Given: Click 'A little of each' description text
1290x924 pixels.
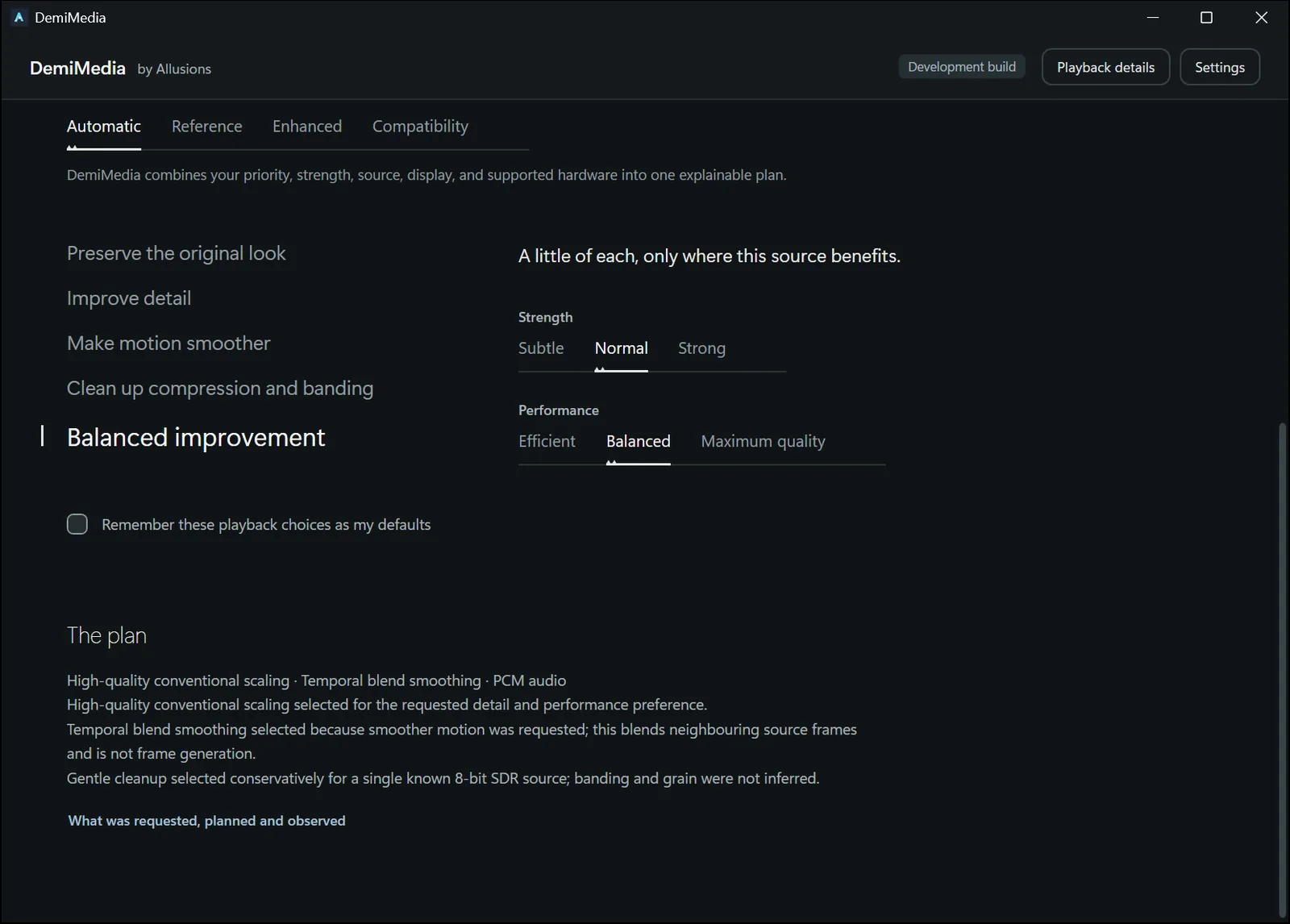Looking at the screenshot, I should (709, 256).
